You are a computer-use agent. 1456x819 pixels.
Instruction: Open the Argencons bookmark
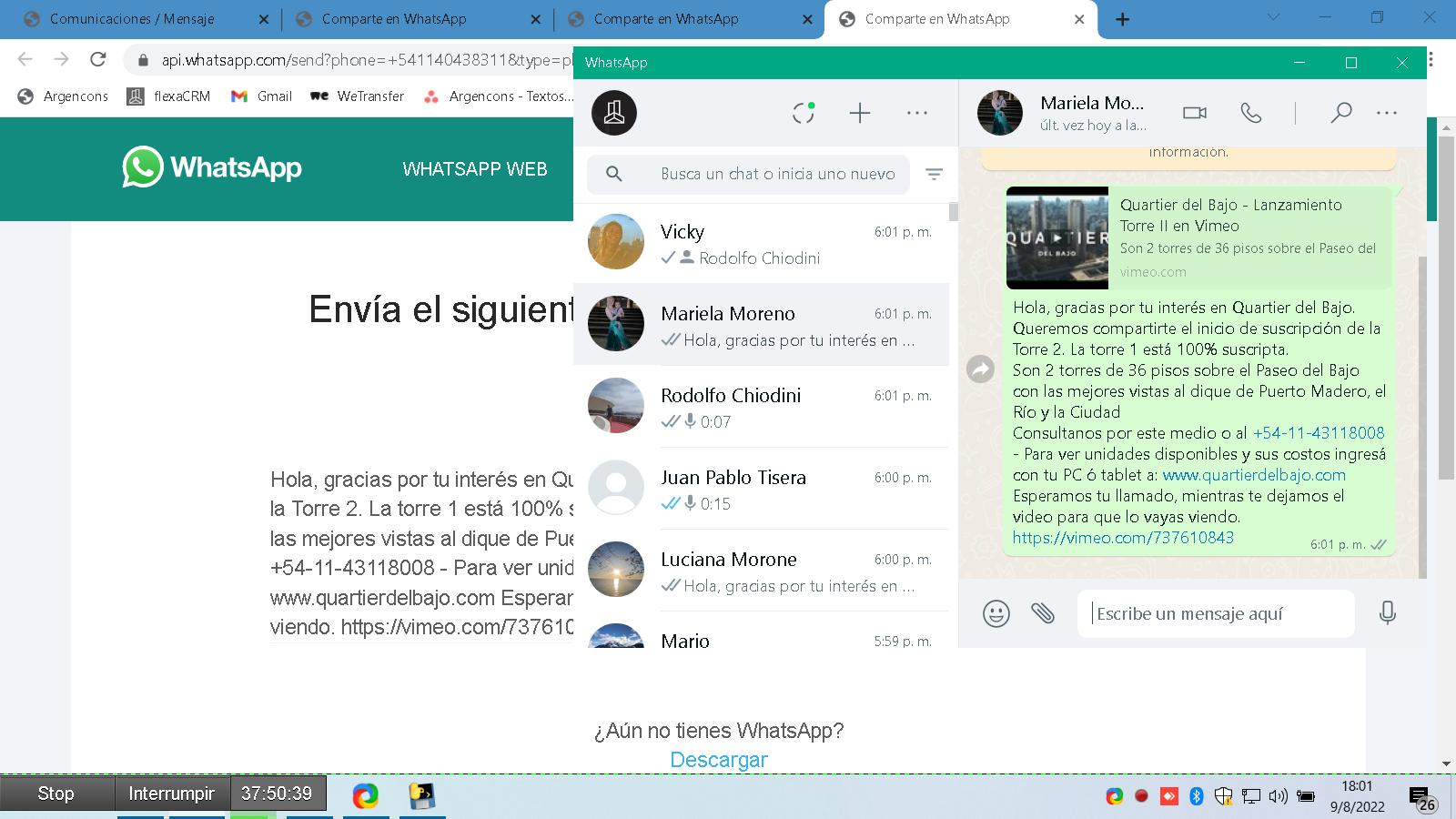click(x=64, y=96)
